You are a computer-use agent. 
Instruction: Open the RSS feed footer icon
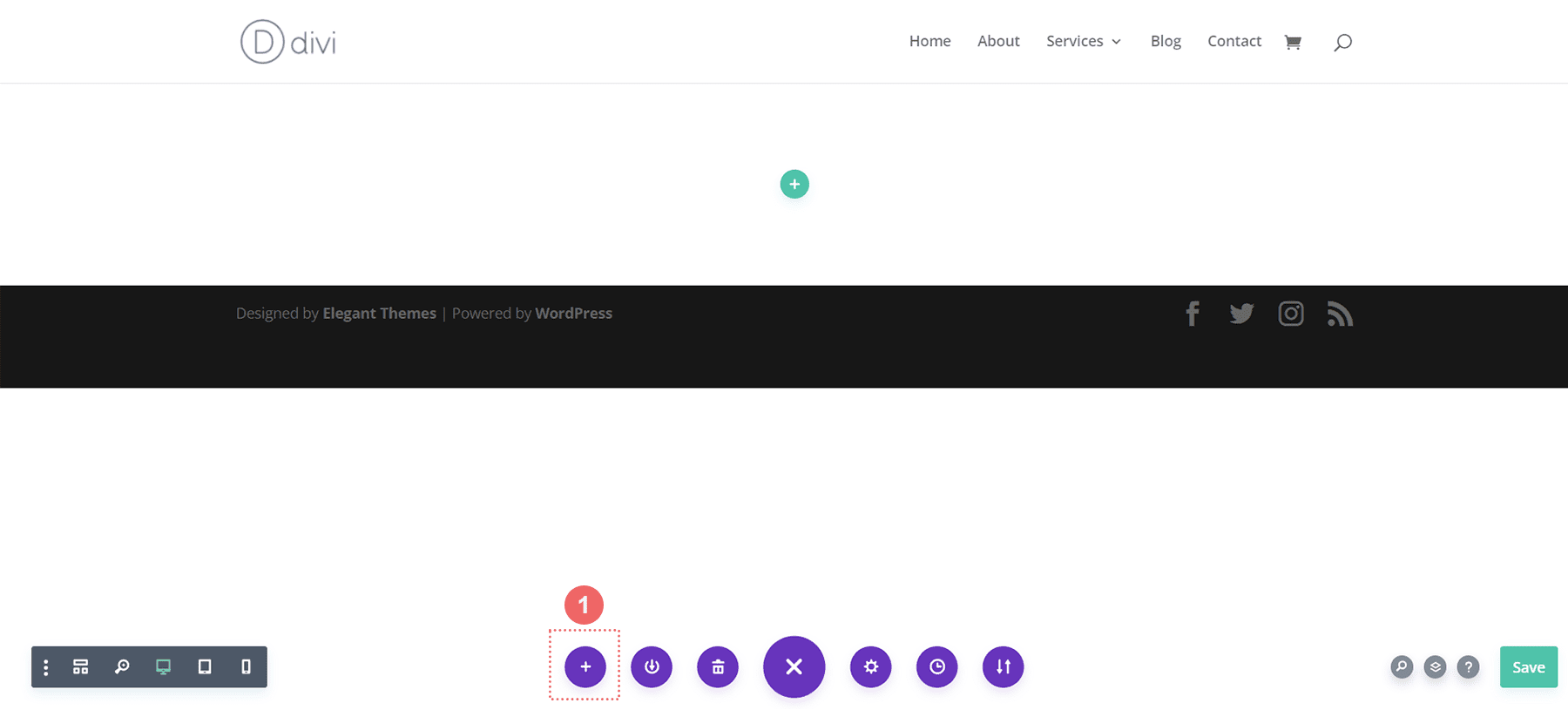[x=1340, y=314]
